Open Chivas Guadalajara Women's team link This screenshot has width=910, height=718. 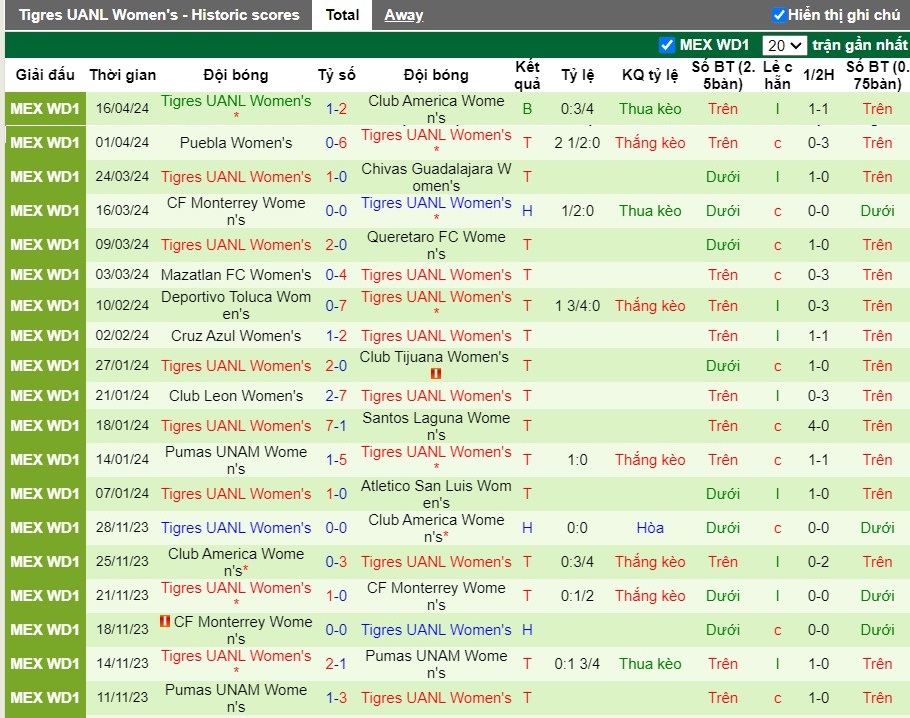[x=436, y=177]
